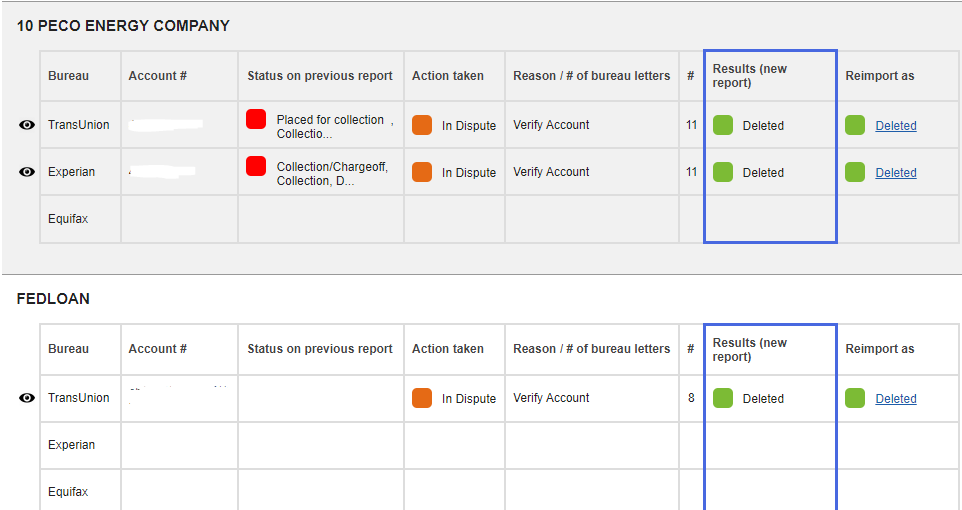Click green Deleted result icon, PECO TransUnion row
The height and width of the screenshot is (510, 962).
[x=723, y=125]
